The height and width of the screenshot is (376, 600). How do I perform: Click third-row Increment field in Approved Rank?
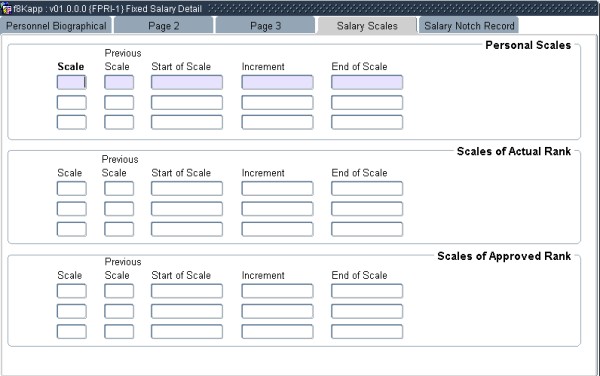click(277, 332)
